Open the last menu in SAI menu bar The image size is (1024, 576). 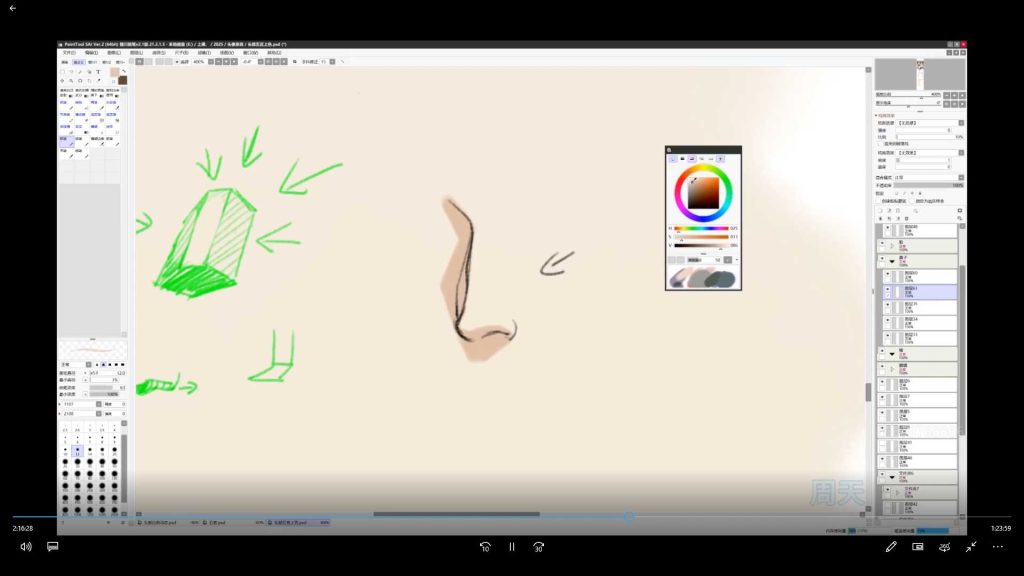click(273, 53)
